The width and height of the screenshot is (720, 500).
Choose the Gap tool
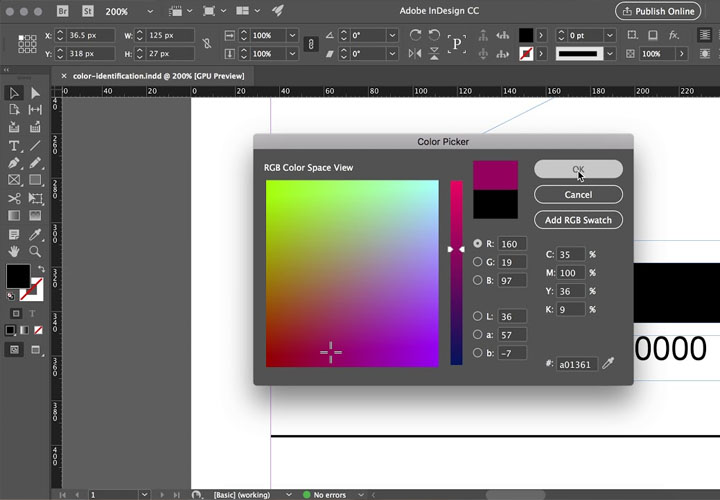click(x=35, y=110)
